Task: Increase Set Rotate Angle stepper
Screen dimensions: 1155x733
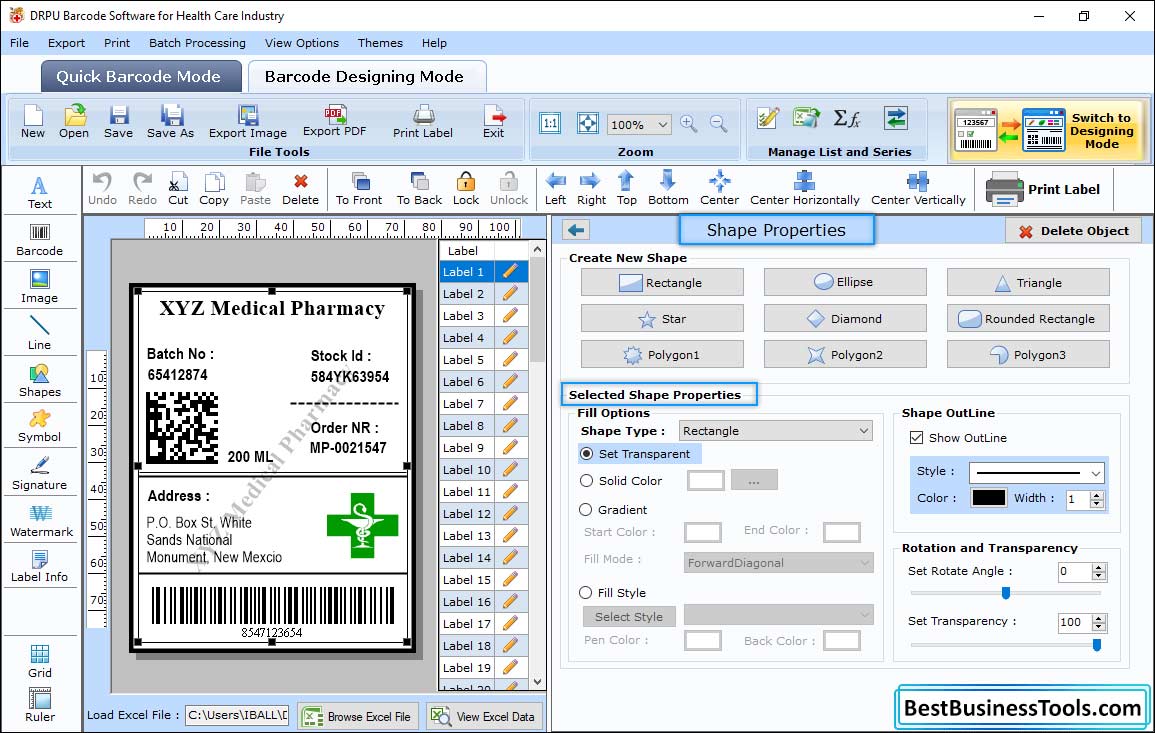Action: point(1099,567)
